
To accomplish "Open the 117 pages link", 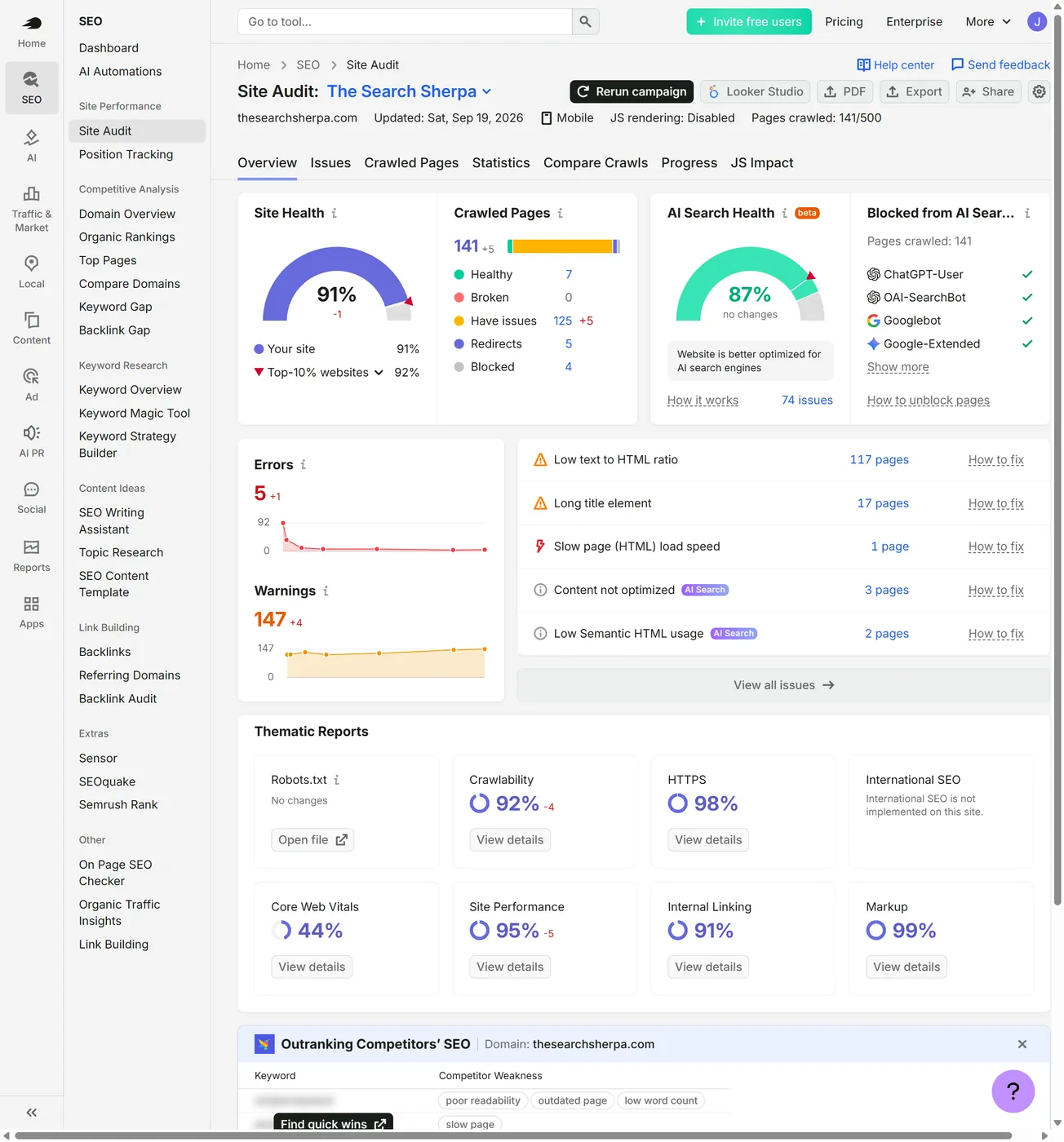I will point(879,460).
